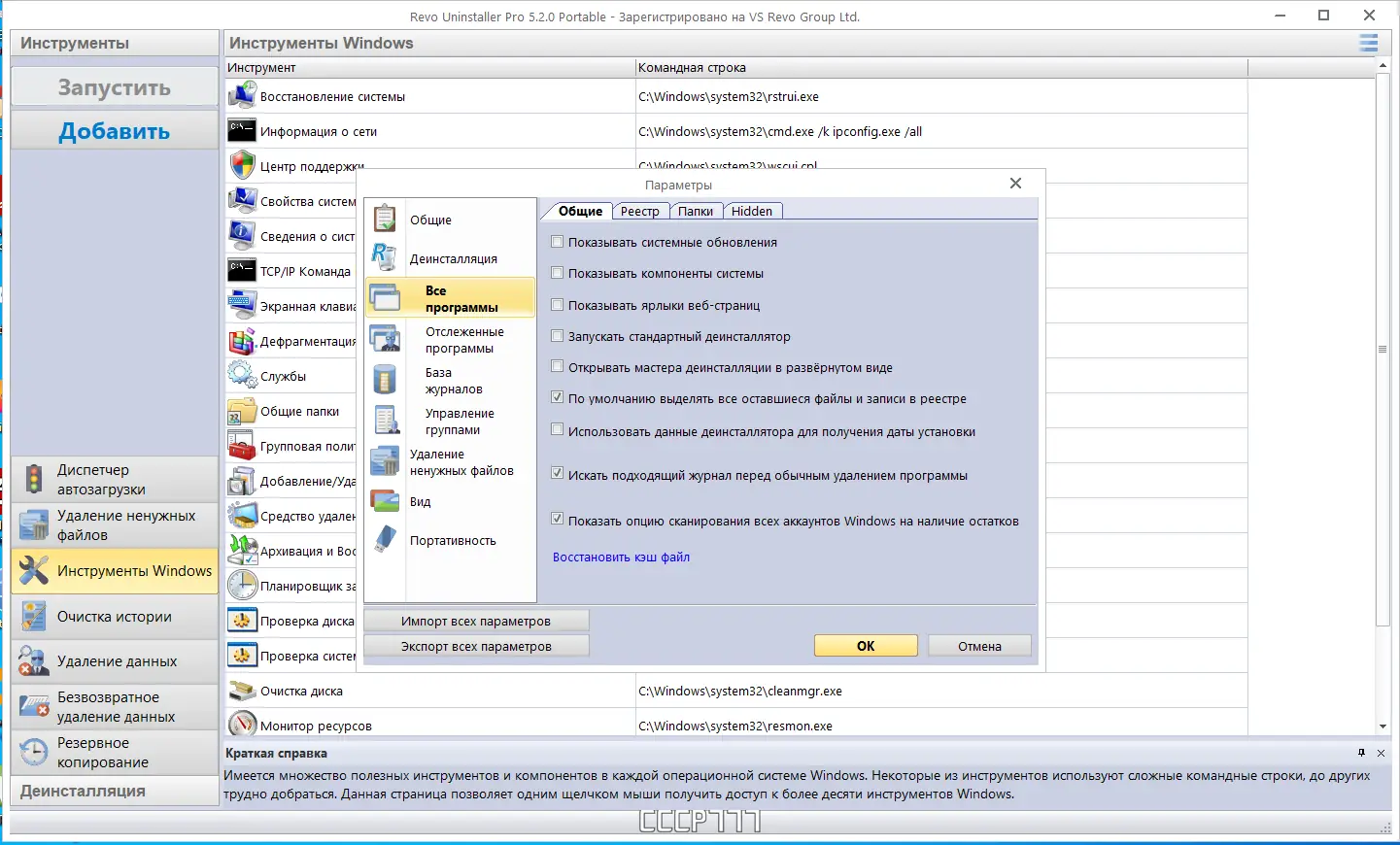
Task: Switch to the Реестр tab
Action: click(x=640, y=211)
